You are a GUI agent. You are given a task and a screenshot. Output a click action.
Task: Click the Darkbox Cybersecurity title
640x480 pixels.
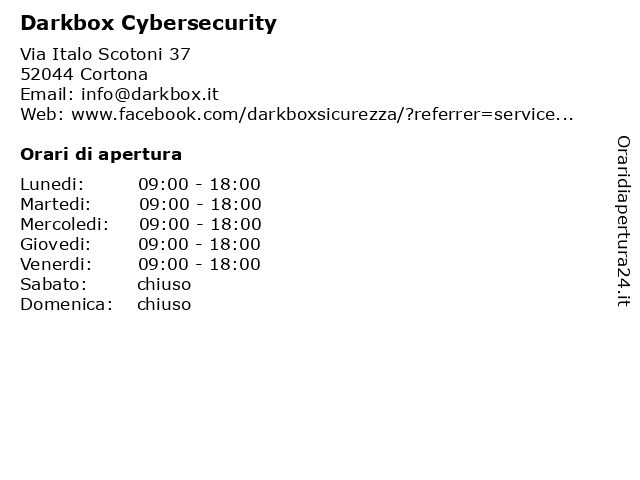tap(149, 23)
